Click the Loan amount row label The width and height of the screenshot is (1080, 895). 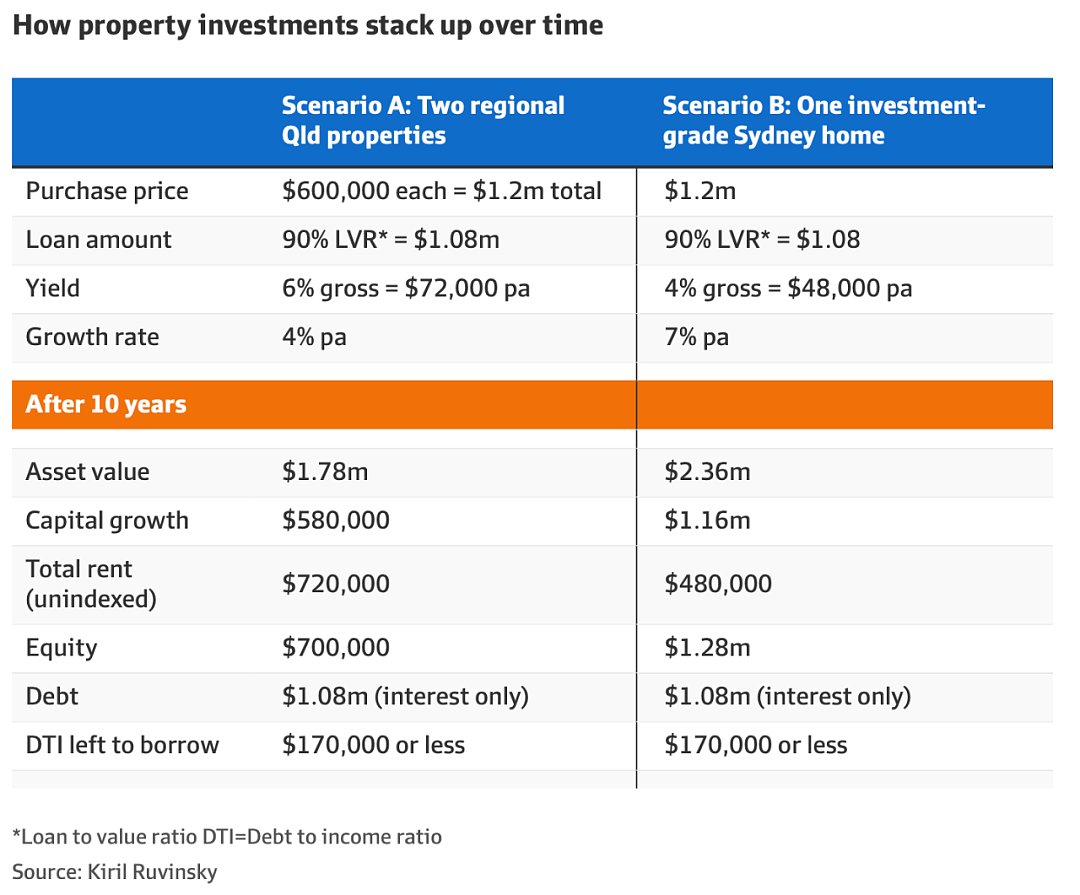98,240
